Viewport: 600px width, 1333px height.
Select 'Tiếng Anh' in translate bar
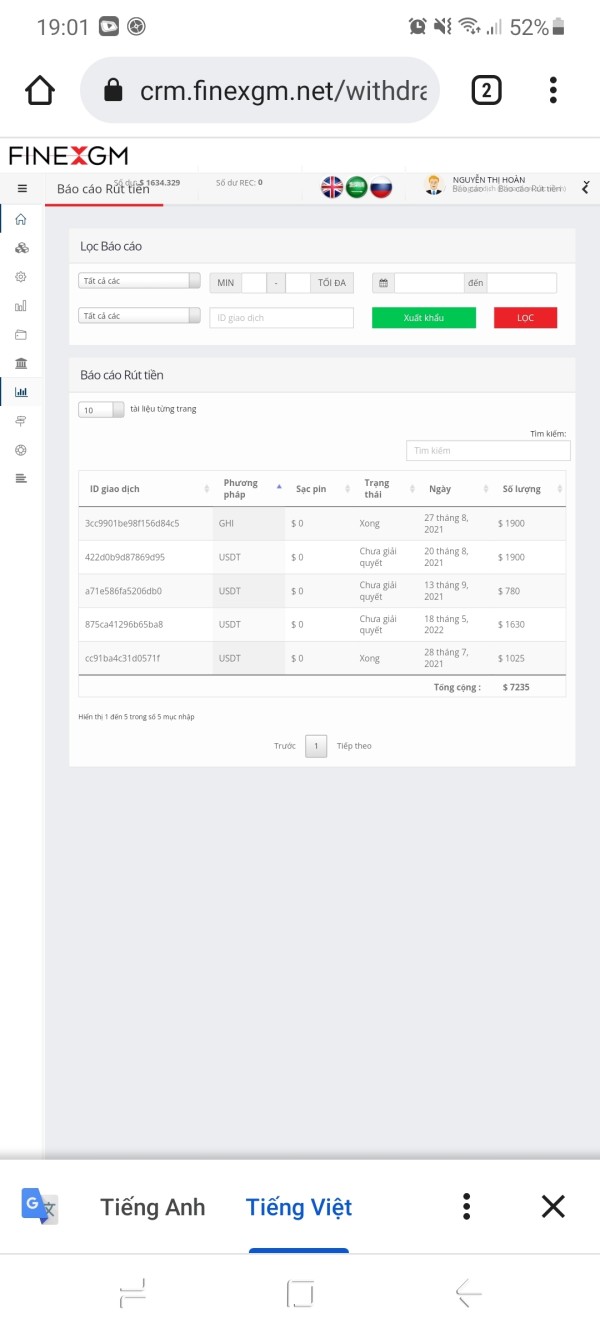[152, 1207]
